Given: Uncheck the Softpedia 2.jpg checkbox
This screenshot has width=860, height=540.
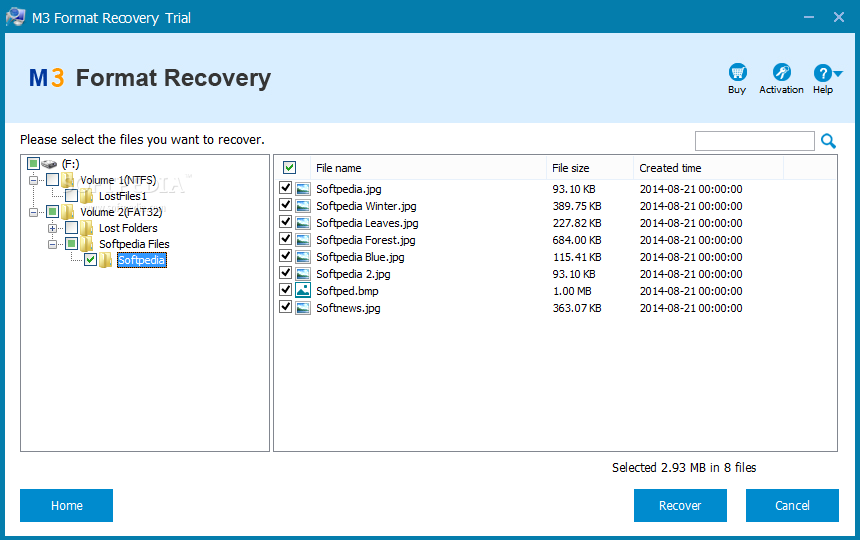Looking at the screenshot, I should pos(285,273).
